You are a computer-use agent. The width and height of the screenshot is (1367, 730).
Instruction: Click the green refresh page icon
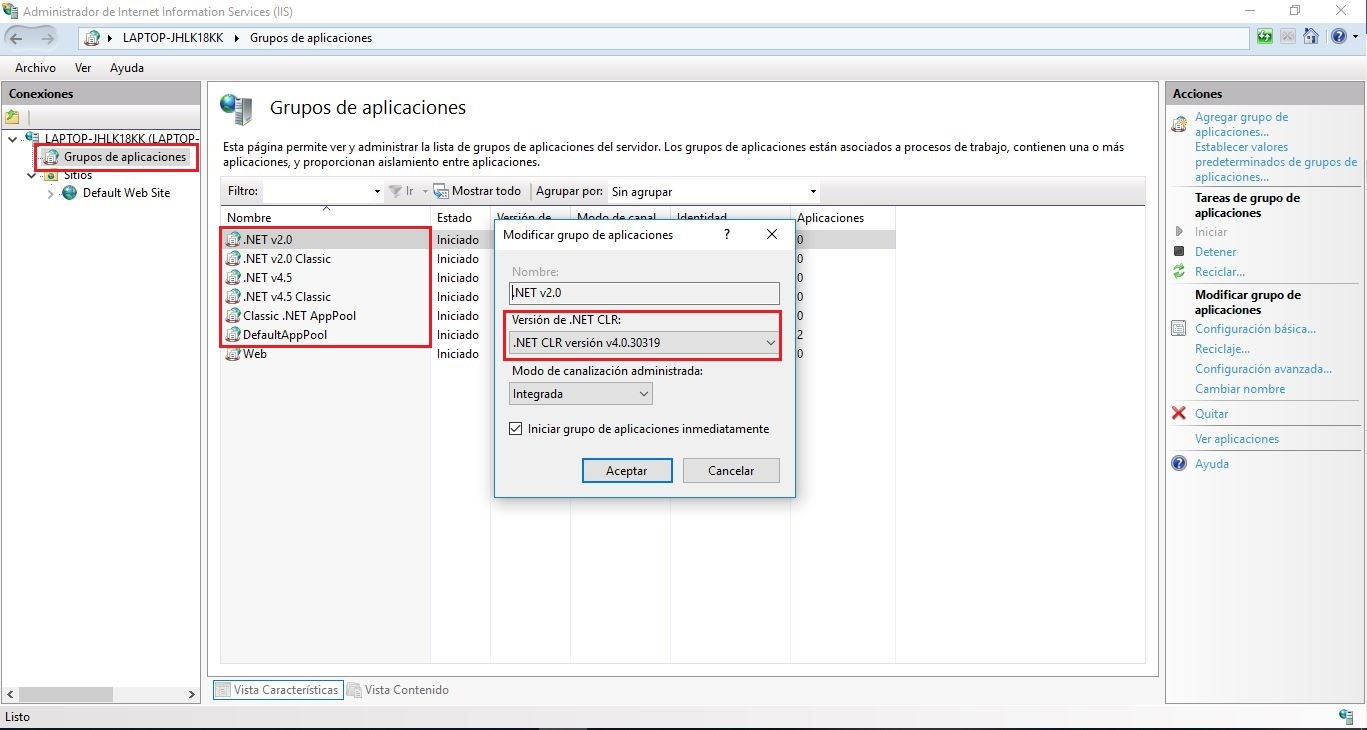click(x=1266, y=38)
